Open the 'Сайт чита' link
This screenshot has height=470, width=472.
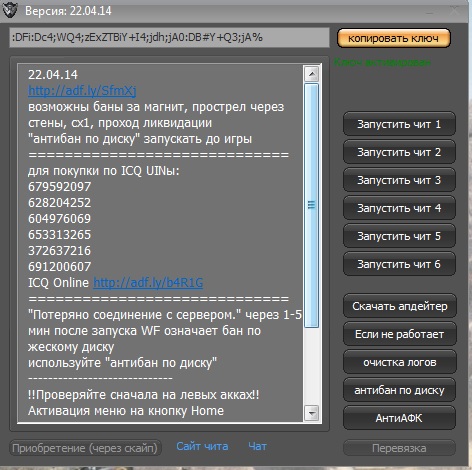point(202,446)
